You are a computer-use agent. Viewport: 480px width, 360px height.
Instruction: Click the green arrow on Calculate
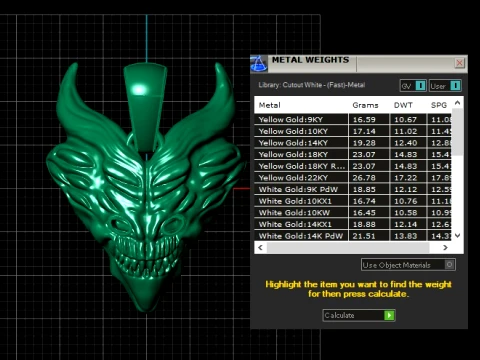point(389,315)
